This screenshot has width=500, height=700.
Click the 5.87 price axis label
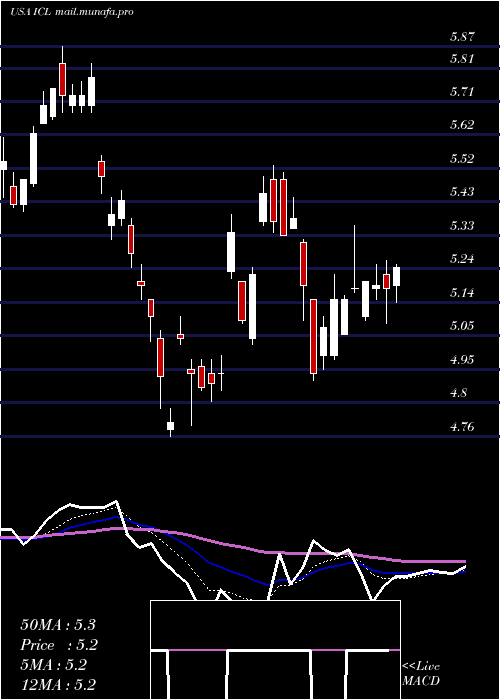[462, 37]
